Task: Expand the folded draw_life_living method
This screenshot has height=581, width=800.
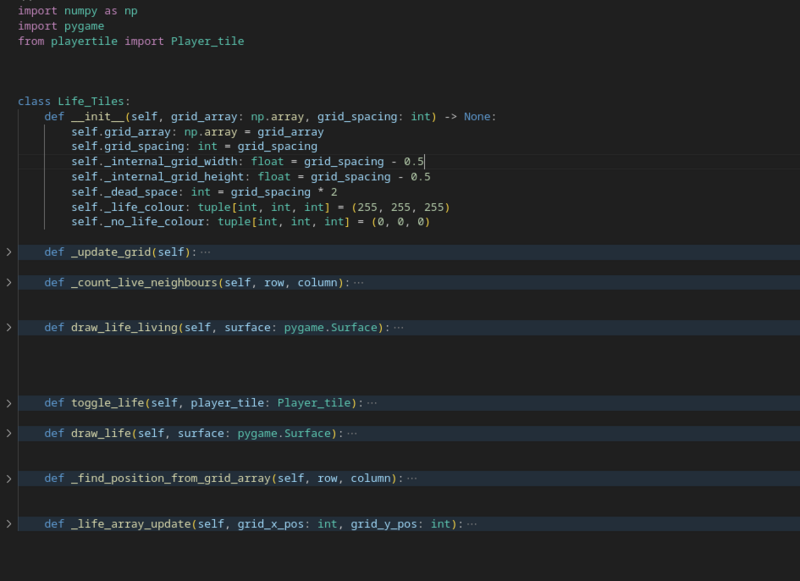Action: pos(9,327)
